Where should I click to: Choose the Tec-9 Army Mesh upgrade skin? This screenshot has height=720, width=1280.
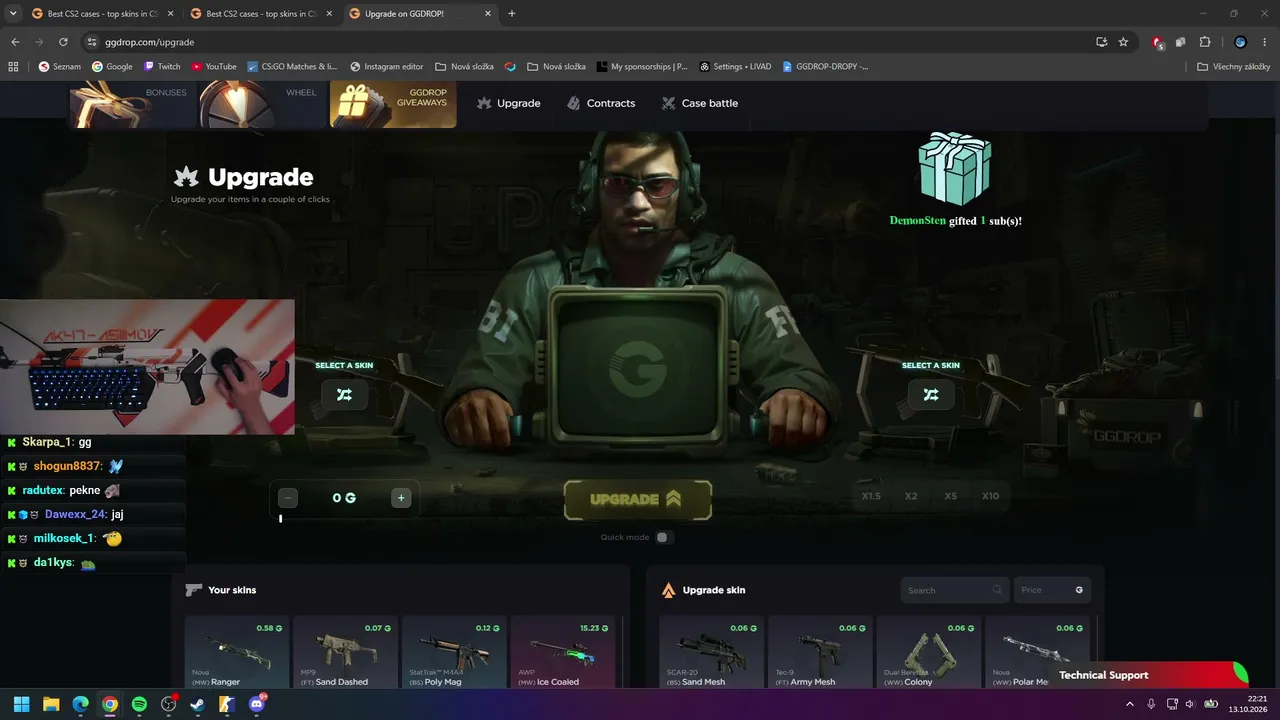(x=820, y=652)
